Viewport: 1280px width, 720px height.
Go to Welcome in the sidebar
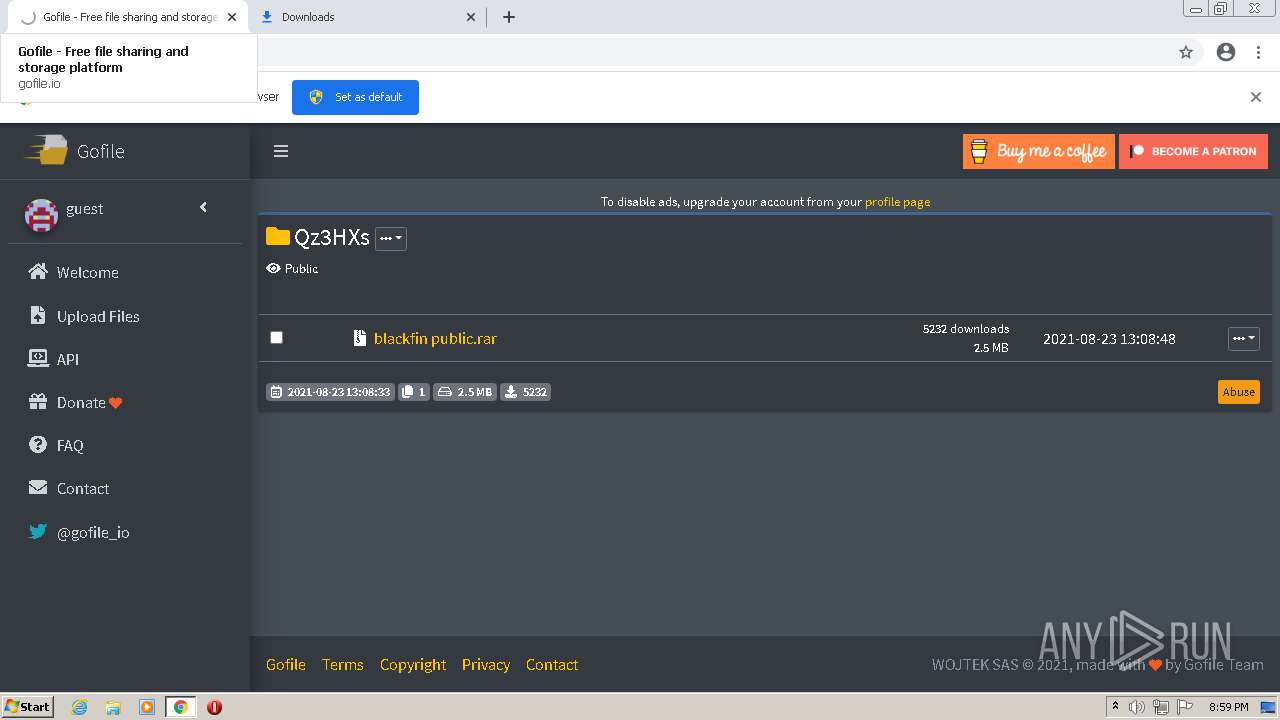click(88, 272)
